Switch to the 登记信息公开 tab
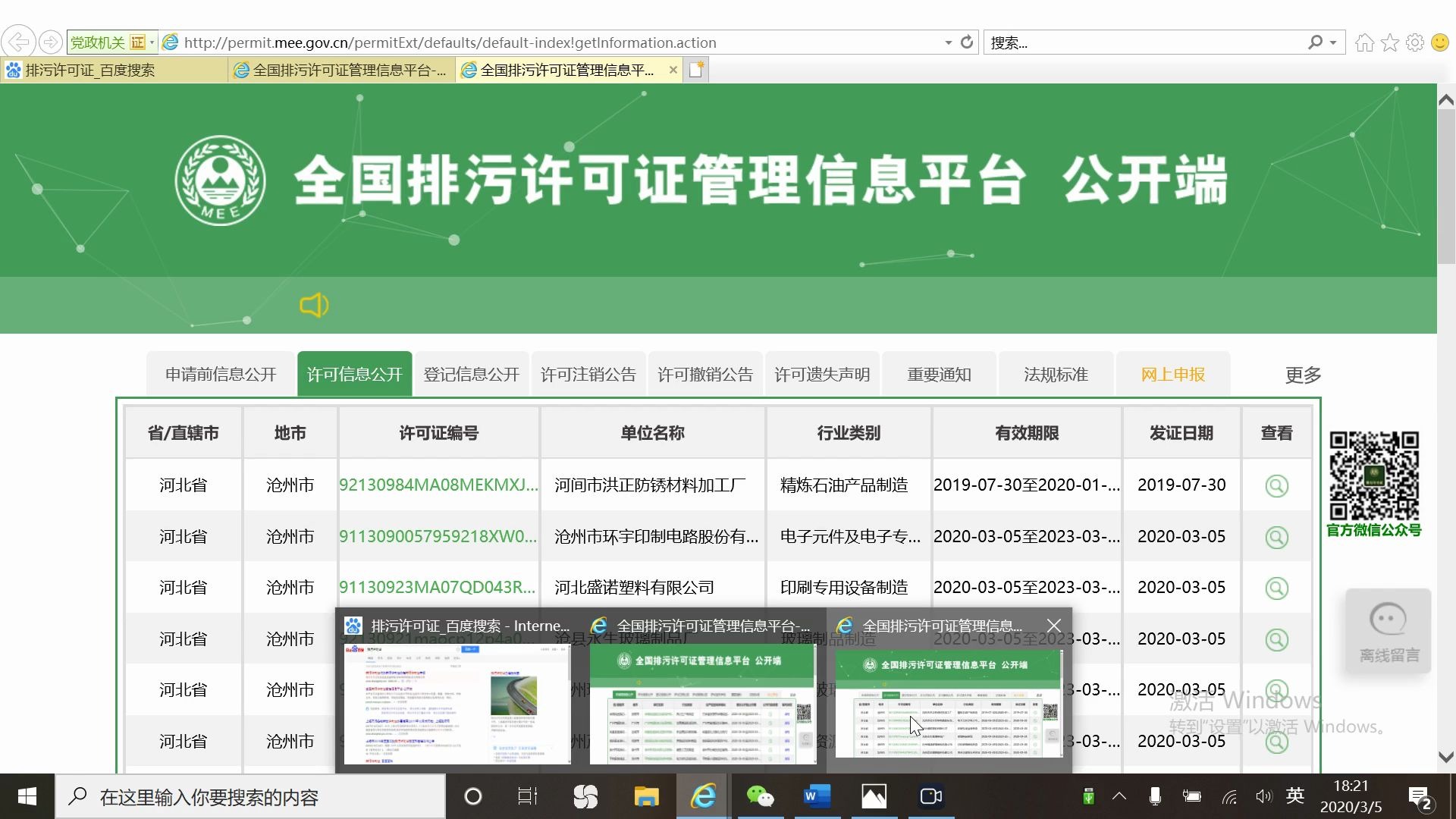 coord(471,373)
